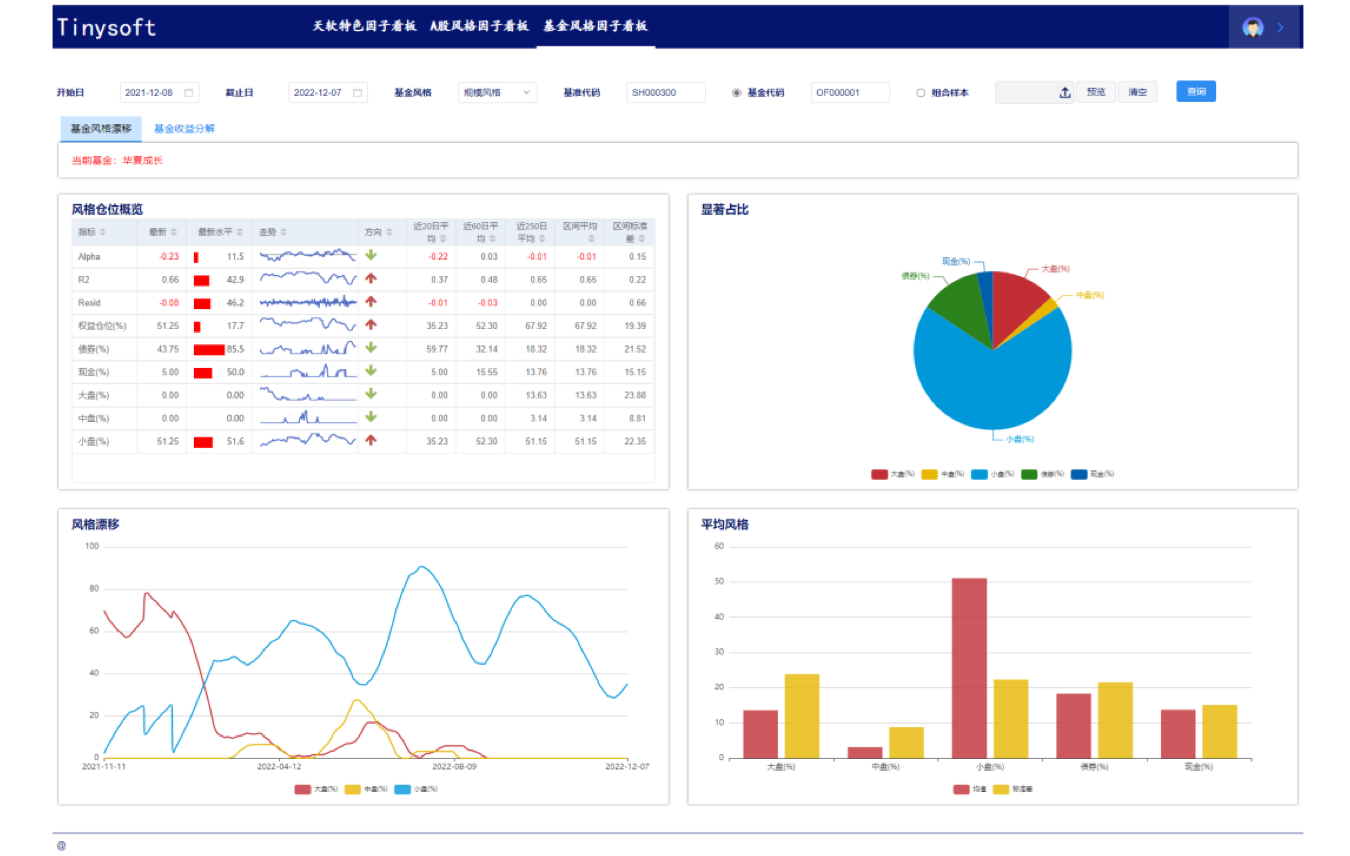Viewport: 1350px width, 856px height.
Task: Open the 基金风格 dropdown
Action: pyautogui.click(x=497, y=93)
